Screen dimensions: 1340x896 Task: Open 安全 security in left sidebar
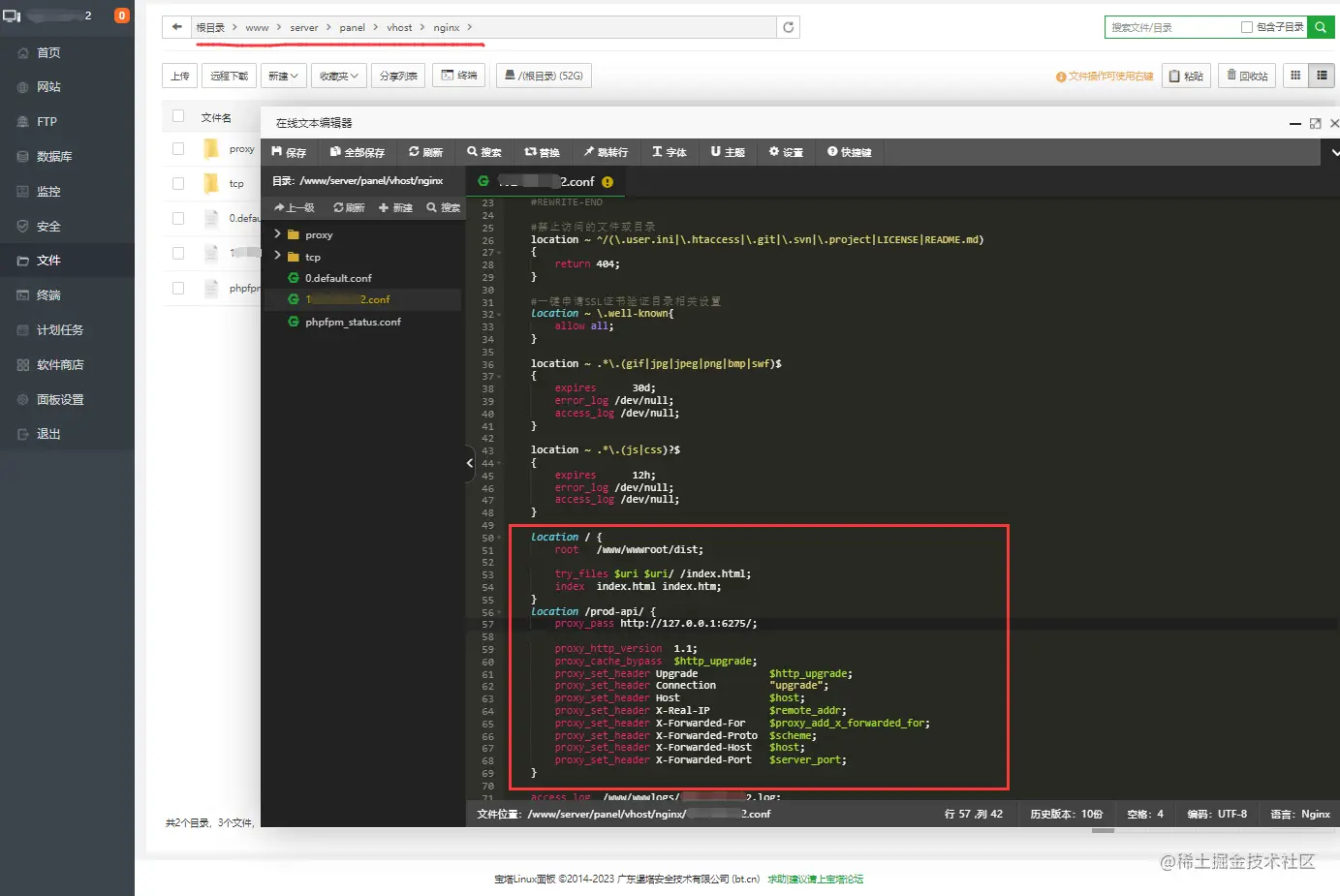tap(67, 227)
